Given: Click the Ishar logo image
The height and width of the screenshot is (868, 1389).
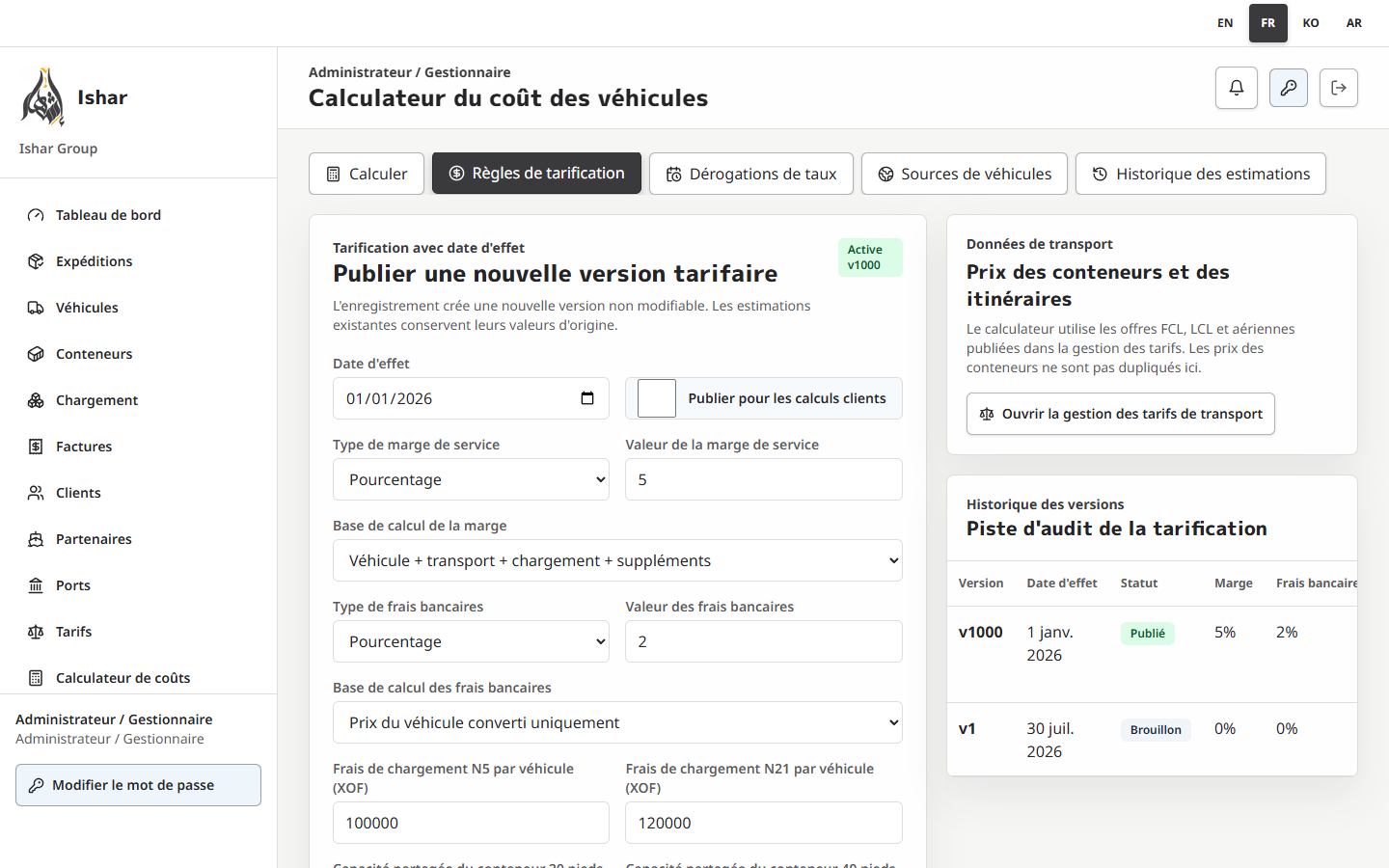Looking at the screenshot, I should coord(42,97).
